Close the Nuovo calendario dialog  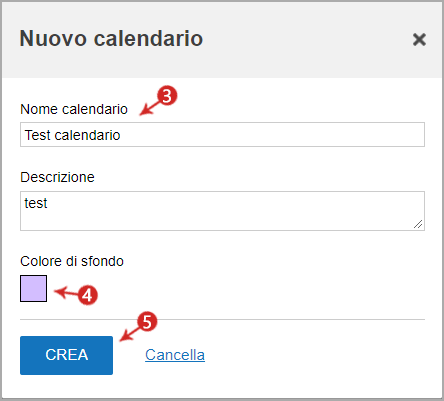point(419,39)
